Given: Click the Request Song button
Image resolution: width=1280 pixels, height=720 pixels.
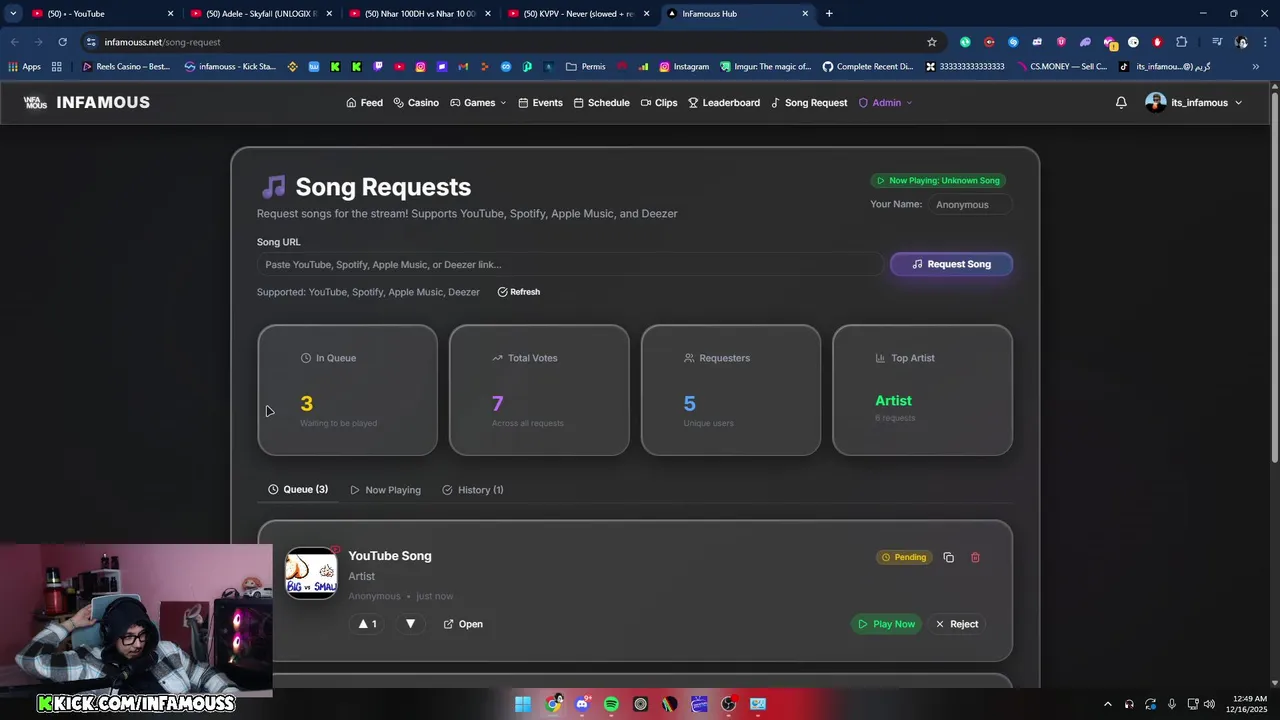Looking at the screenshot, I should pyautogui.click(x=951, y=264).
